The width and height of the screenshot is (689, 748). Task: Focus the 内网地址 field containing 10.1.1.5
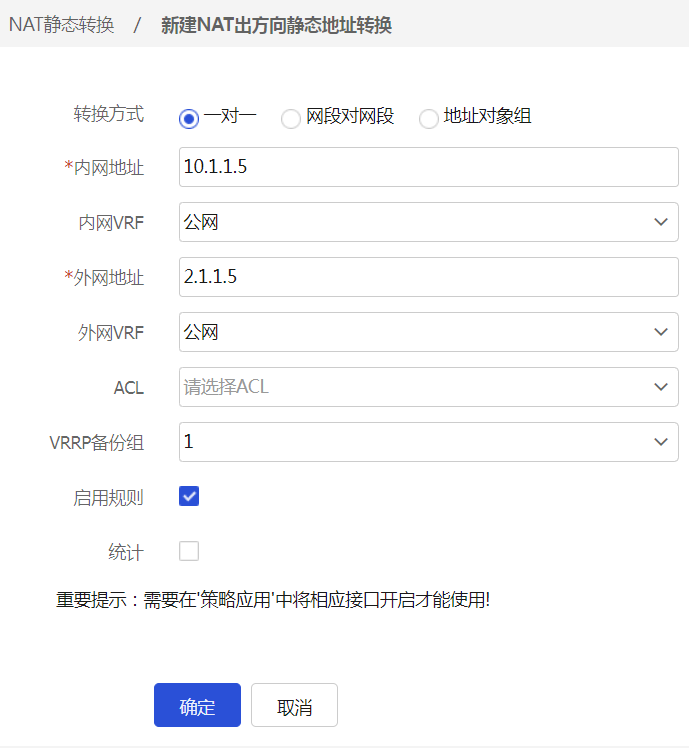click(x=428, y=167)
